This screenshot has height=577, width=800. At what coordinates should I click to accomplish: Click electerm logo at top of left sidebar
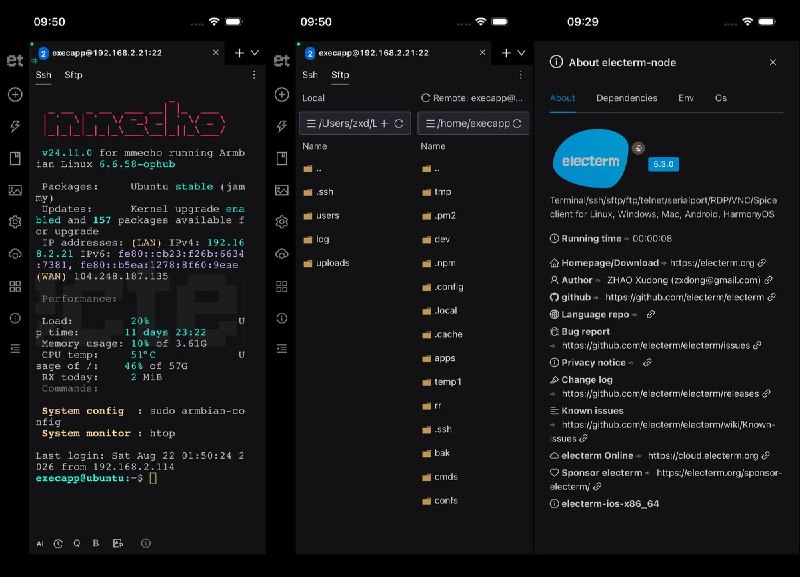[15, 61]
